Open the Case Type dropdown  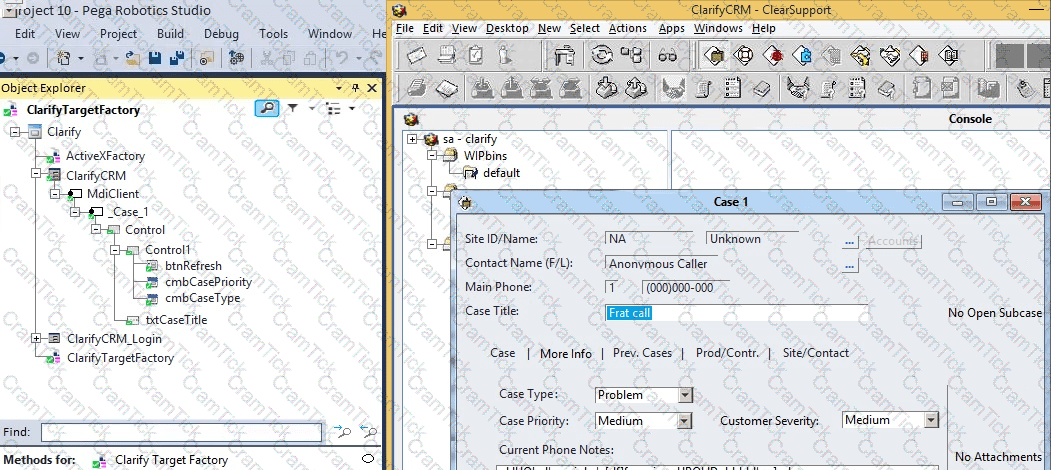[685, 395]
